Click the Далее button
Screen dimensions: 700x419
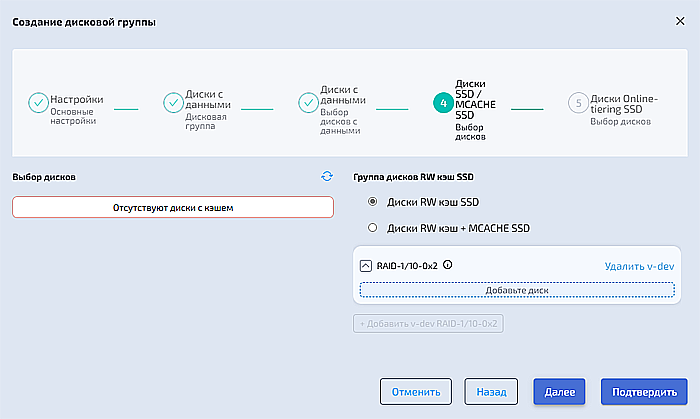559,392
